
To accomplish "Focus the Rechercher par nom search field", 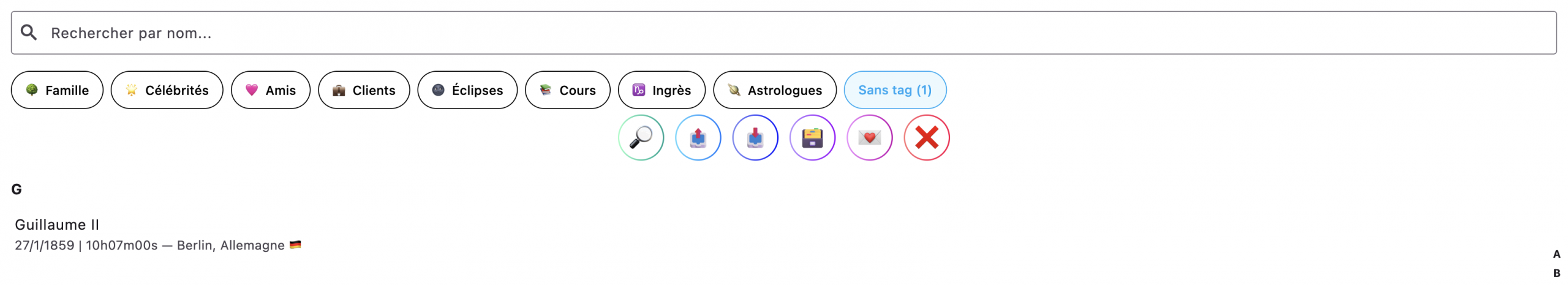I will (x=796, y=32).
